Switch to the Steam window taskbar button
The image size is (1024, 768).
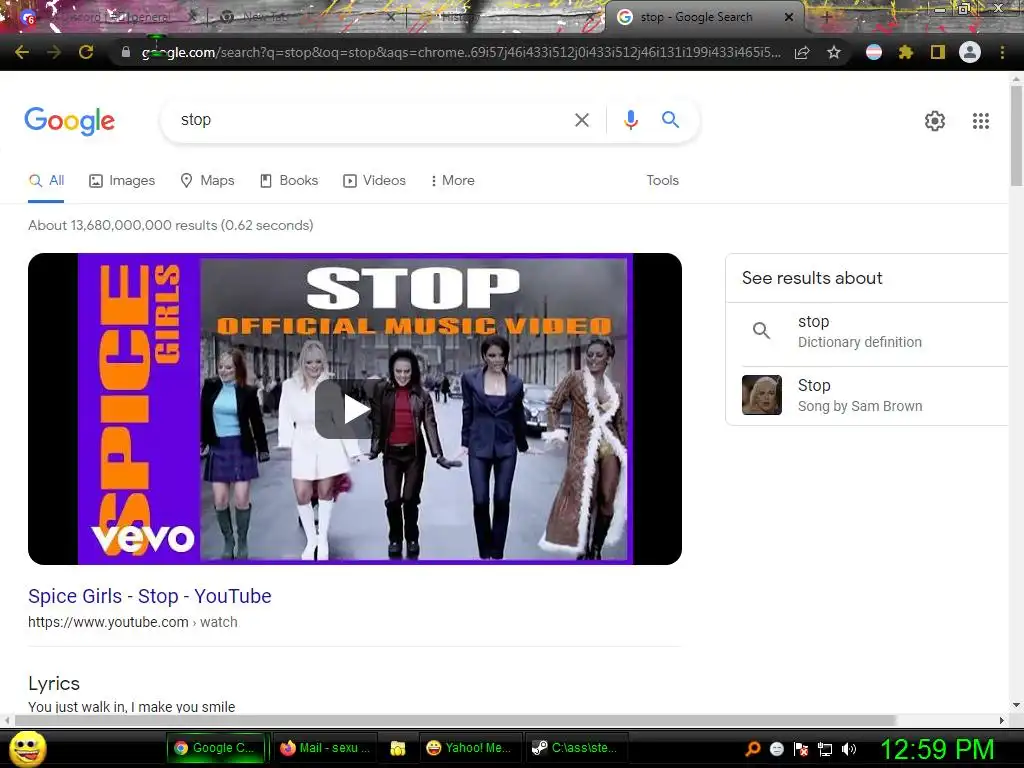pos(577,748)
